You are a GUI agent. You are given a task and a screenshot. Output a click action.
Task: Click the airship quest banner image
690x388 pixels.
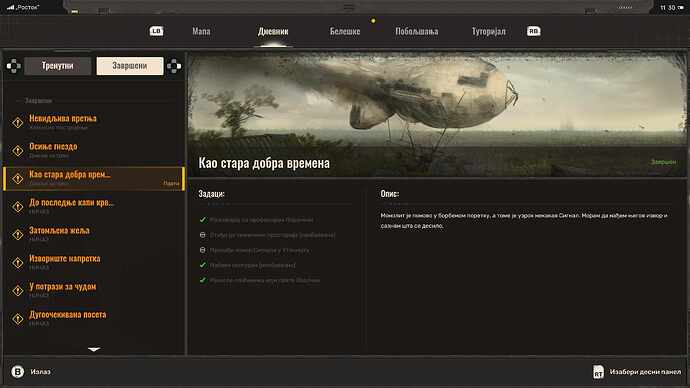437,114
